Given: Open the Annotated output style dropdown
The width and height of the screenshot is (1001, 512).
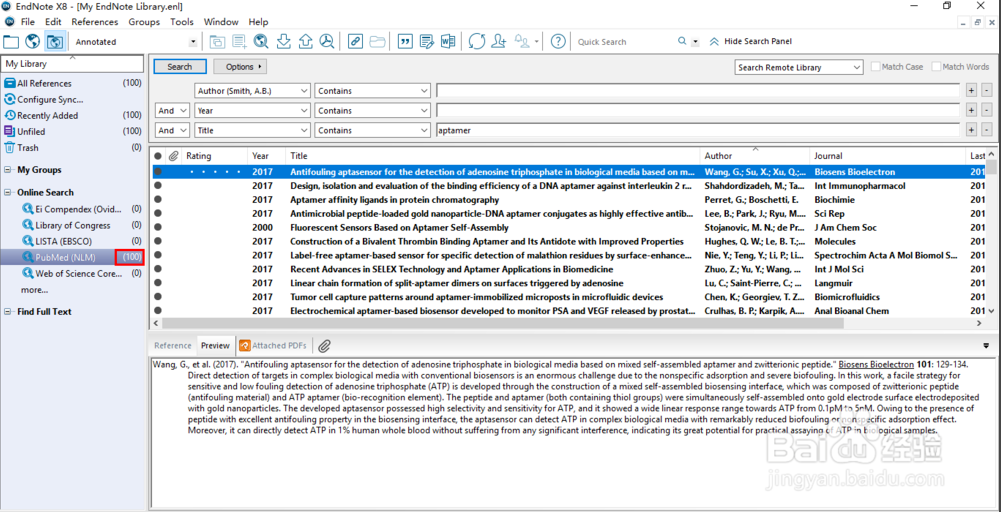Looking at the screenshot, I should [193, 42].
